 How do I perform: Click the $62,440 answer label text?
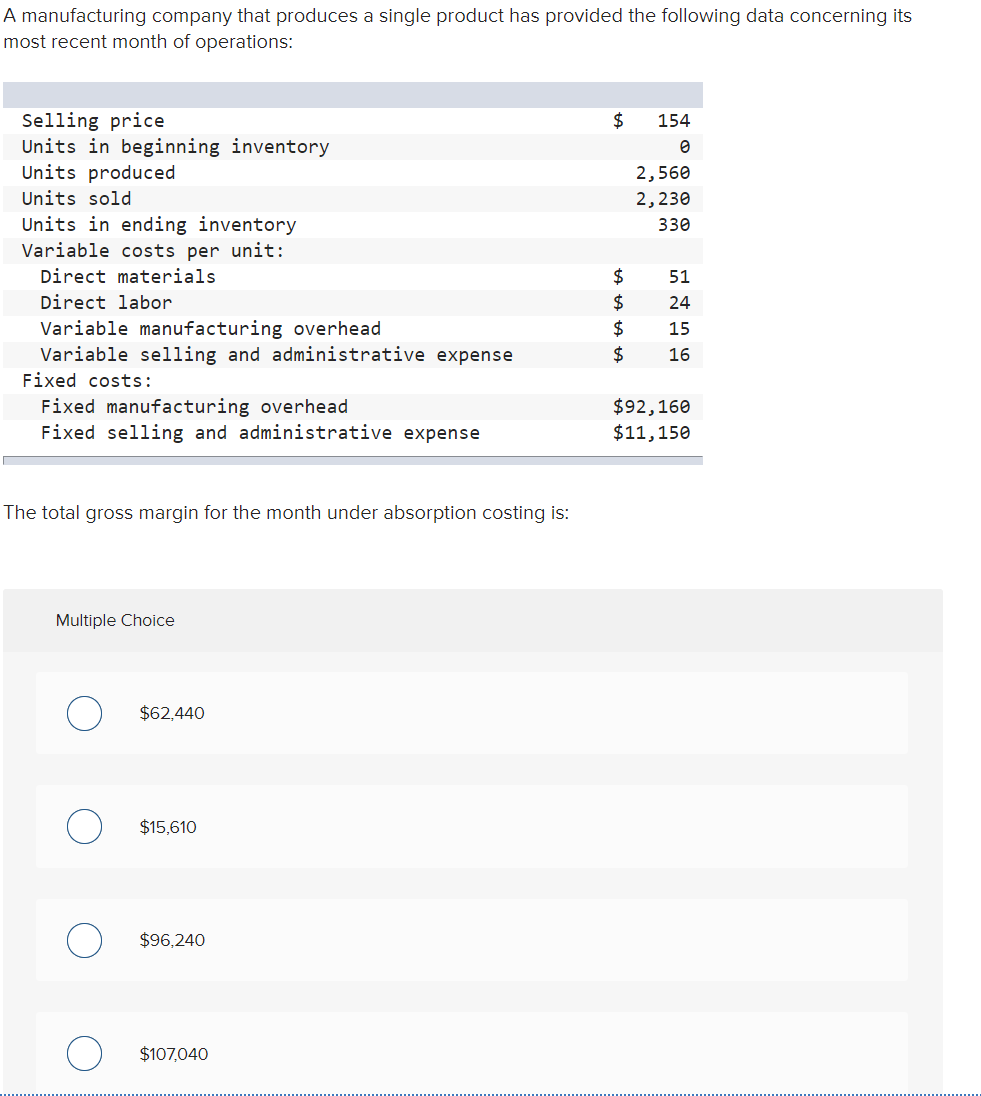172,713
